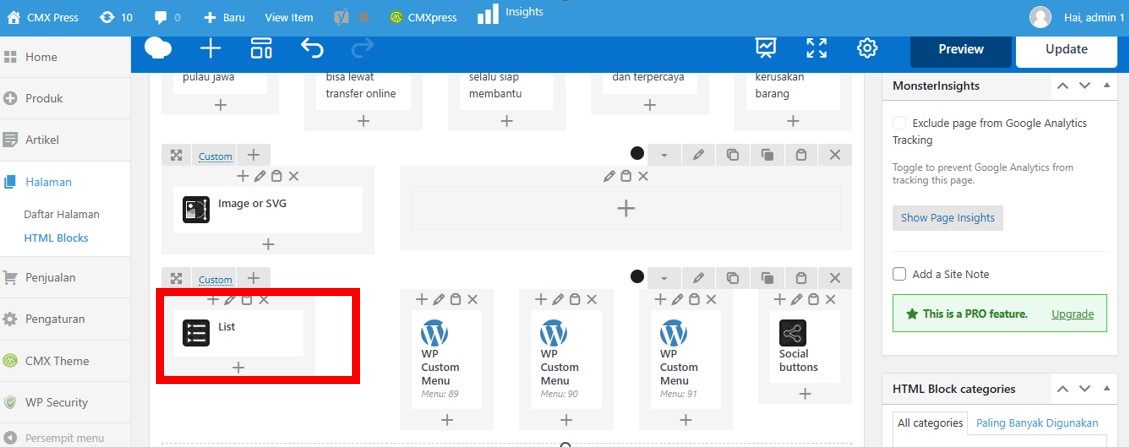Open page settings gear icon
The image size is (1129, 447).
coord(867,48)
